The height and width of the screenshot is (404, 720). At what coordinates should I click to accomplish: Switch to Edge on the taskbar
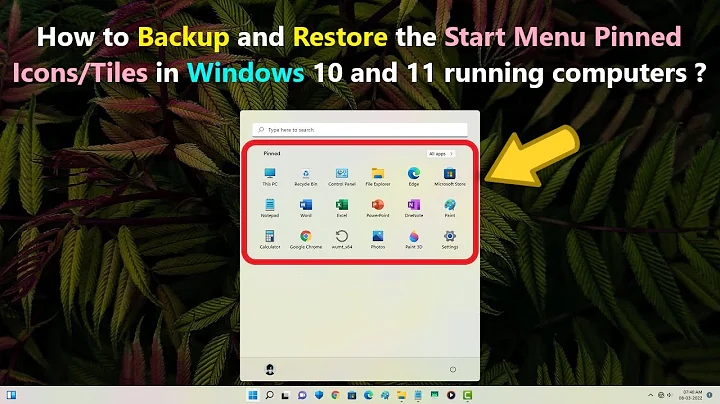[x=368, y=395]
